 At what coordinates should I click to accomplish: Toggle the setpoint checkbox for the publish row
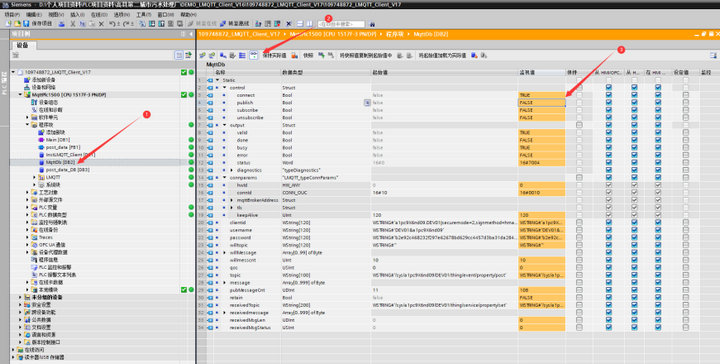(686, 103)
